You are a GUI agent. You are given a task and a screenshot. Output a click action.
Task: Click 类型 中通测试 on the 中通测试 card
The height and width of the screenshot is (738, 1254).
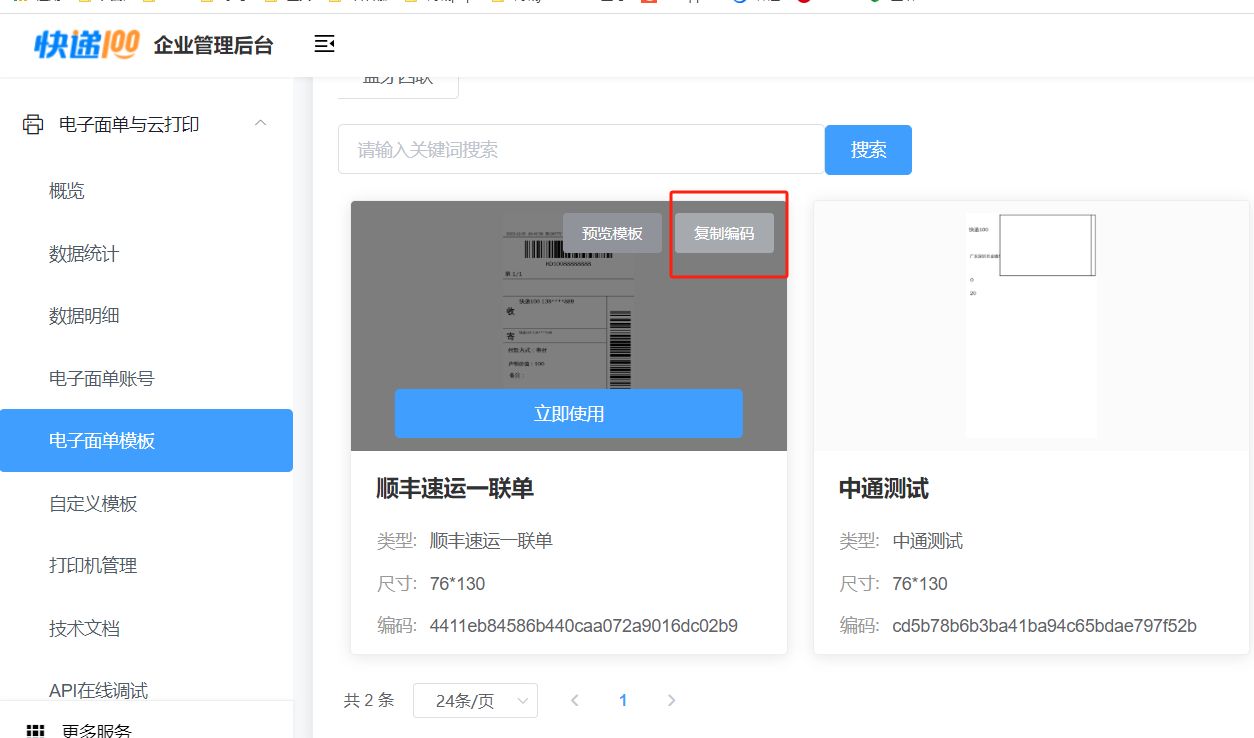901,541
